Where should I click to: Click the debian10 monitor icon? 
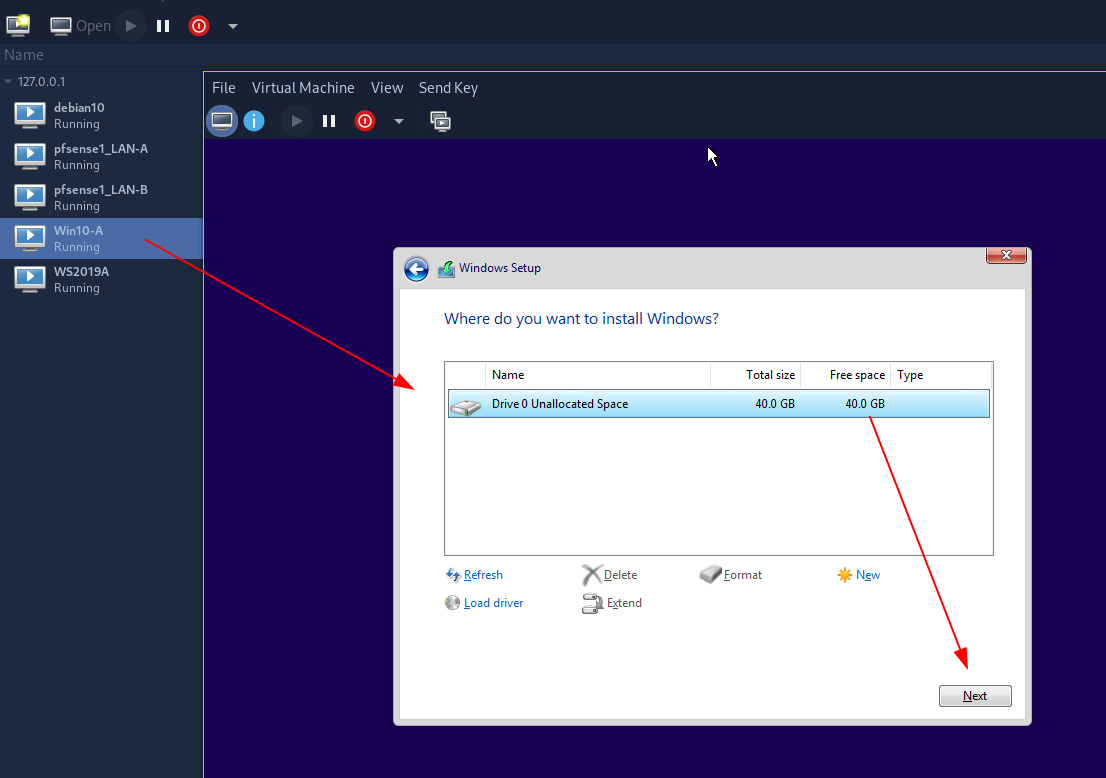tap(30, 115)
